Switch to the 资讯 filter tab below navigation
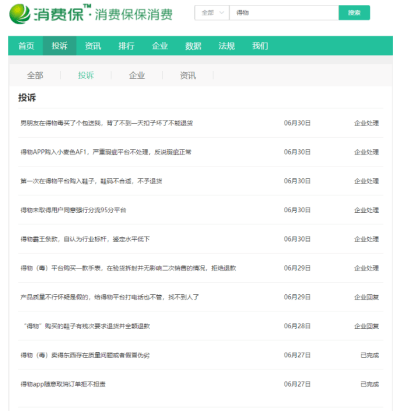Viewport: 398px width, 416px height. 188,75
